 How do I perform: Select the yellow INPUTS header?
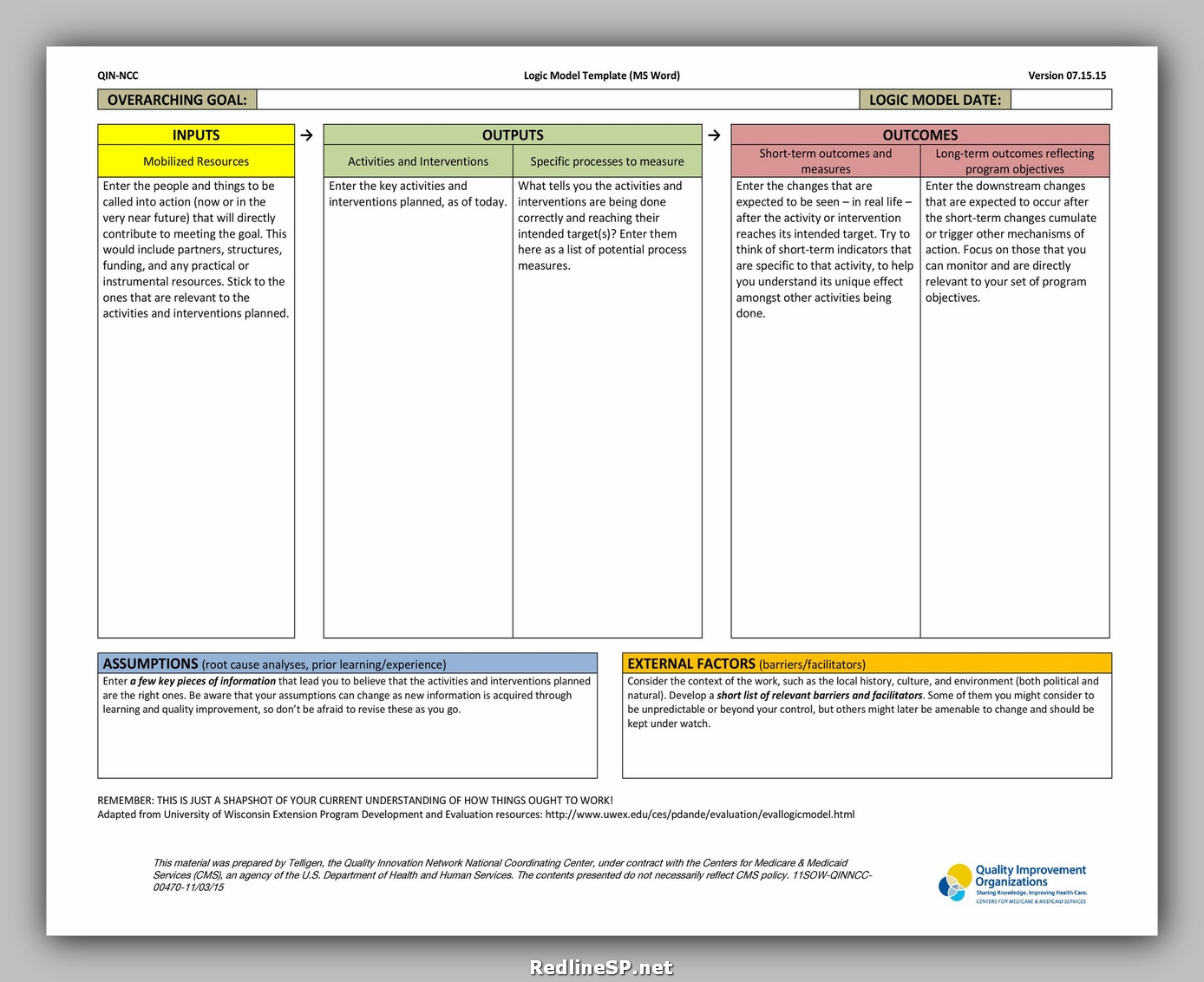(196, 135)
